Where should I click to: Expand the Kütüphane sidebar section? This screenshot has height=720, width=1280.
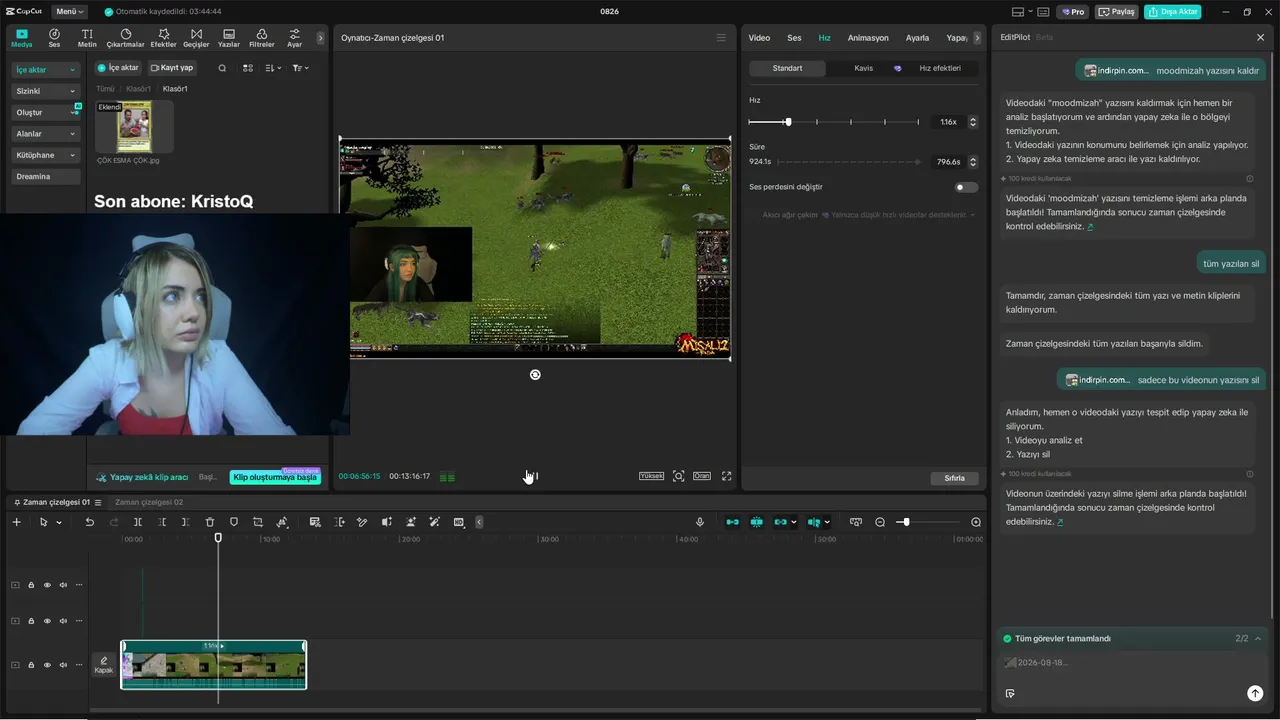46,155
